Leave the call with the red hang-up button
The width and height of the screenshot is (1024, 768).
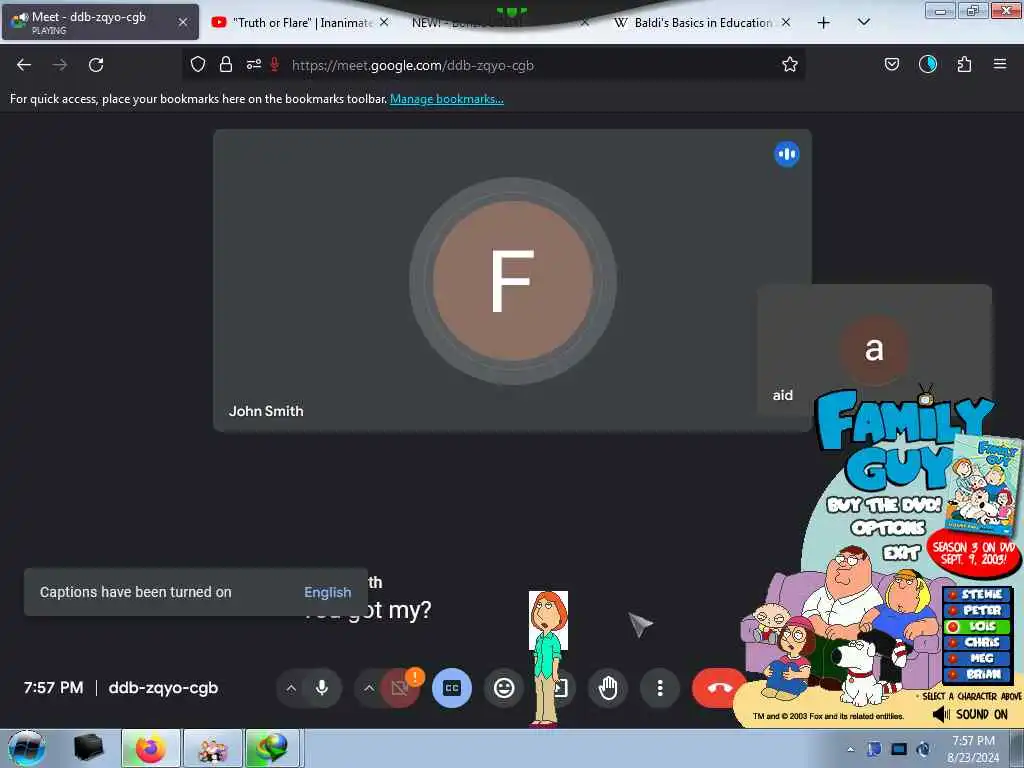click(x=719, y=688)
